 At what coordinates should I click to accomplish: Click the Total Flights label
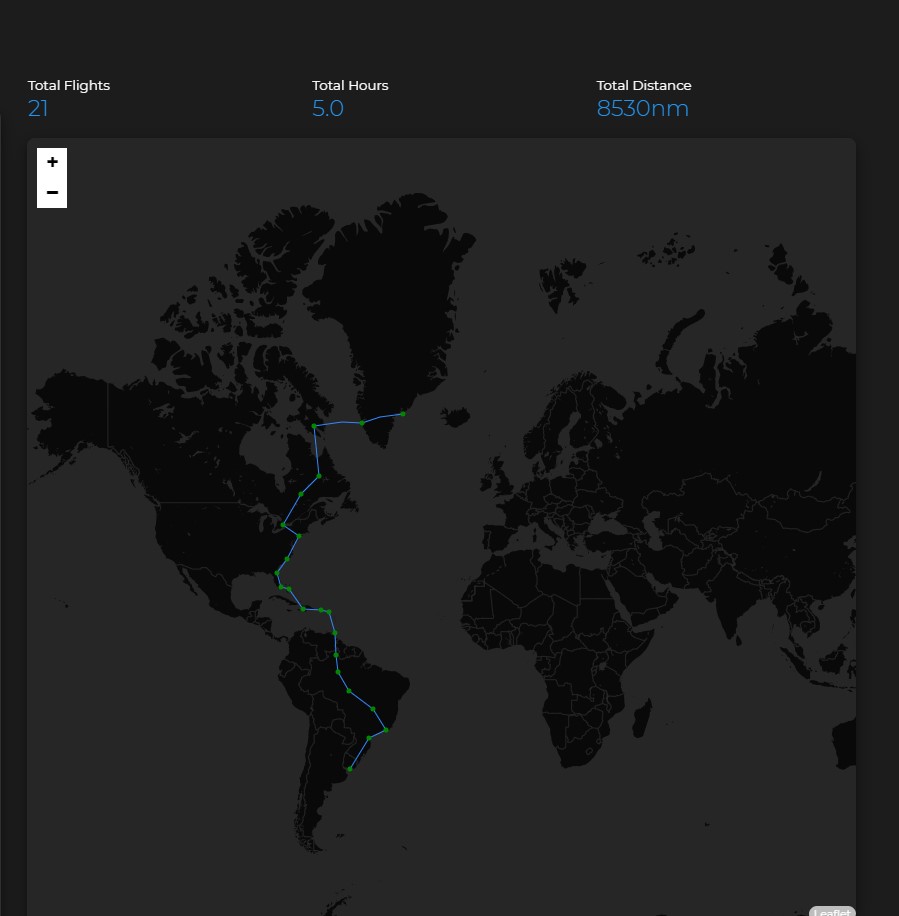pyautogui.click(x=69, y=86)
